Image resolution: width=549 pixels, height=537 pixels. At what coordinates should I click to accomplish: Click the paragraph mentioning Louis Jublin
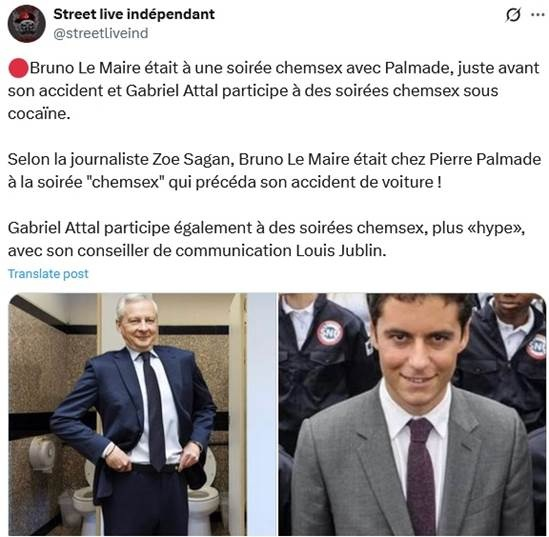[266, 239]
